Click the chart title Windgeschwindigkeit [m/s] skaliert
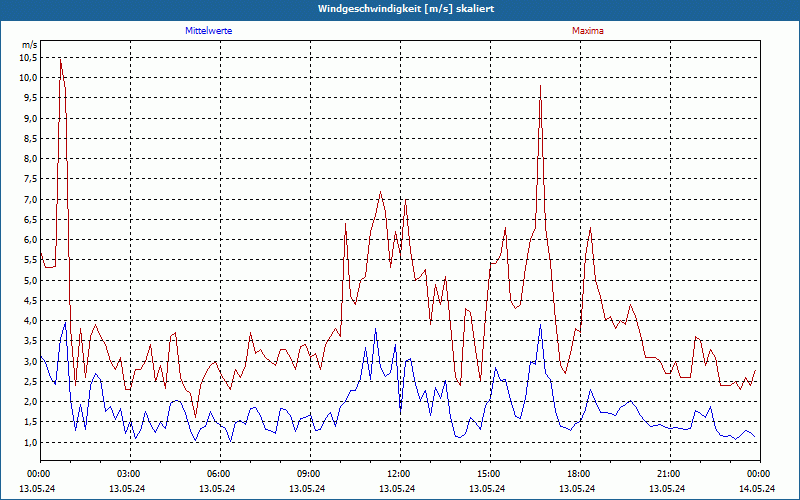This screenshot has height=500, width=800. click(406, 9)
